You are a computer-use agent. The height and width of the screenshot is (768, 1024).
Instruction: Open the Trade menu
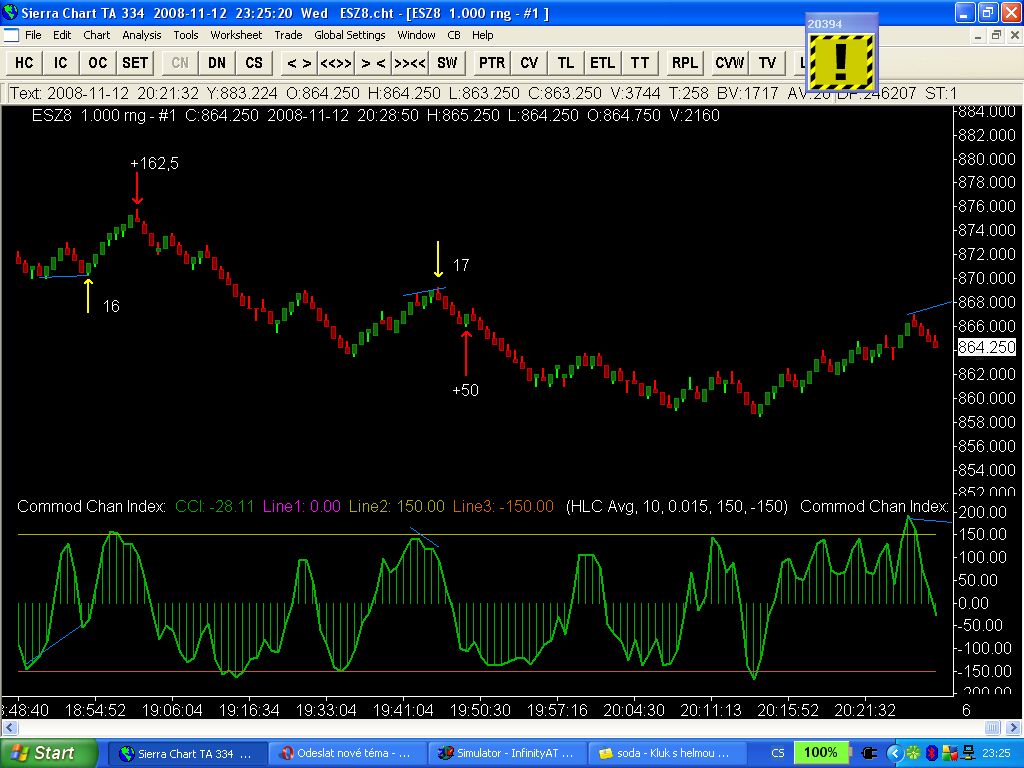[288, 35]
